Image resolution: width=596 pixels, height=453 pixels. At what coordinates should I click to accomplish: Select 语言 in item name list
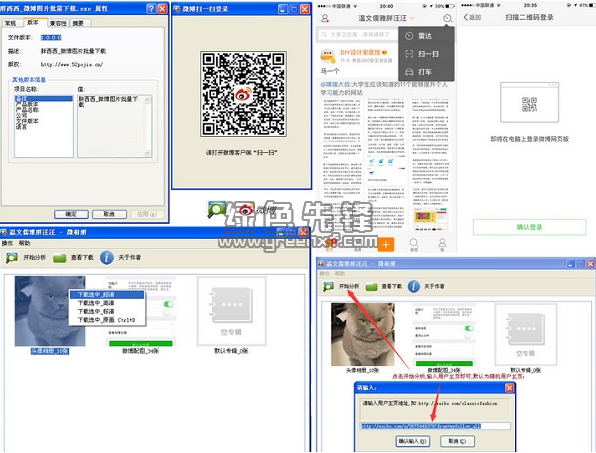21,127
